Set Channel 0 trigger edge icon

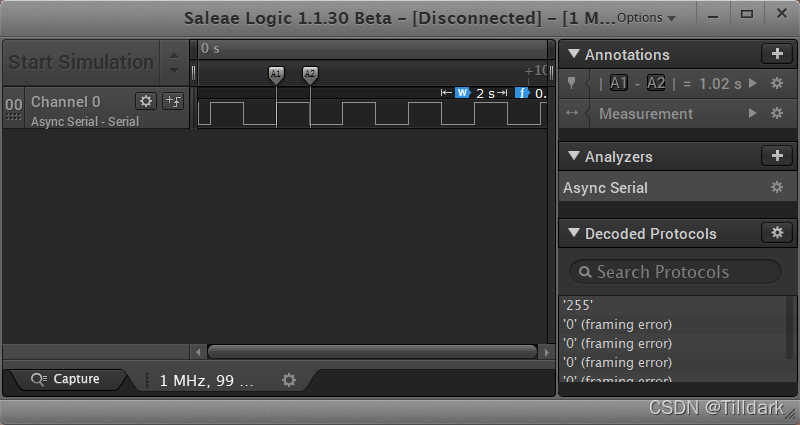coord(173,101)
